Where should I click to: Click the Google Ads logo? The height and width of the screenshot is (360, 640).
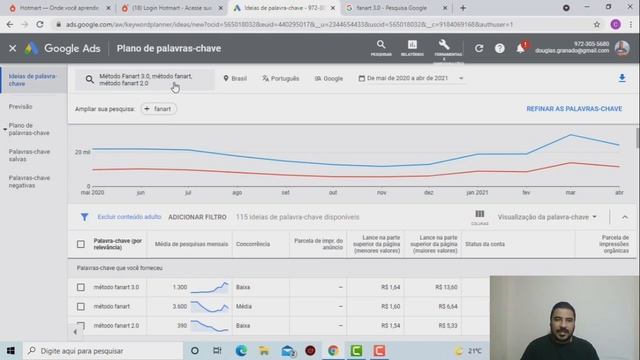(62, 48)
